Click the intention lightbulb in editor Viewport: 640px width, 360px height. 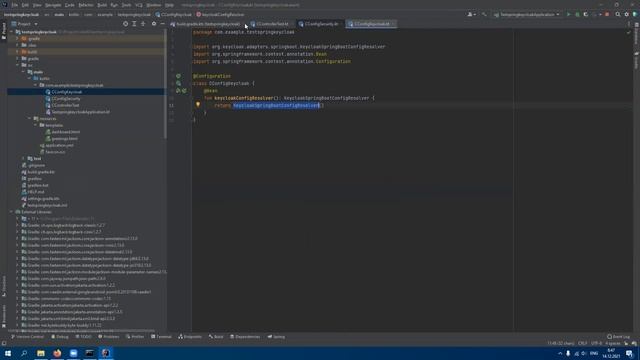pyautogui.click(x=198, y=105)
